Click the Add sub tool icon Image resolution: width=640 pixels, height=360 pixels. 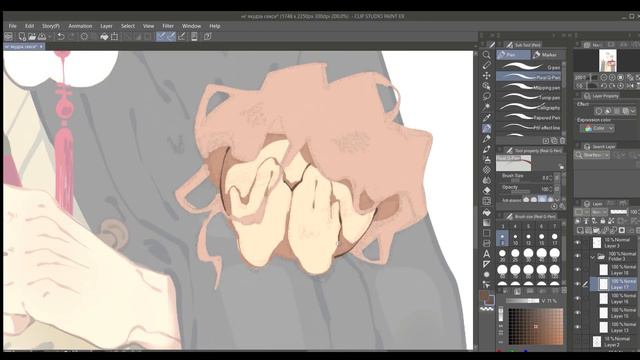546,140
